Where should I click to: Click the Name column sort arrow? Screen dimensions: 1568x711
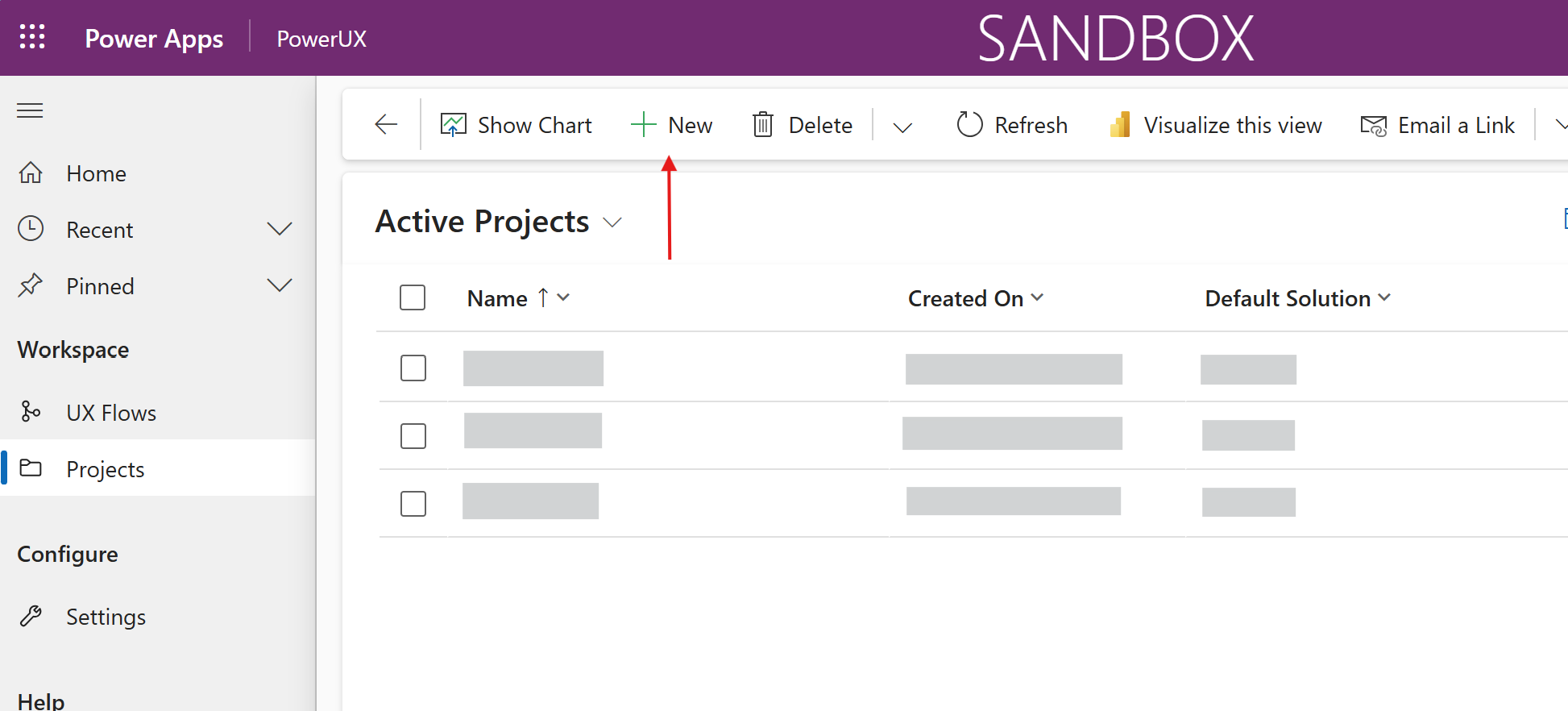tap(543, 298)
